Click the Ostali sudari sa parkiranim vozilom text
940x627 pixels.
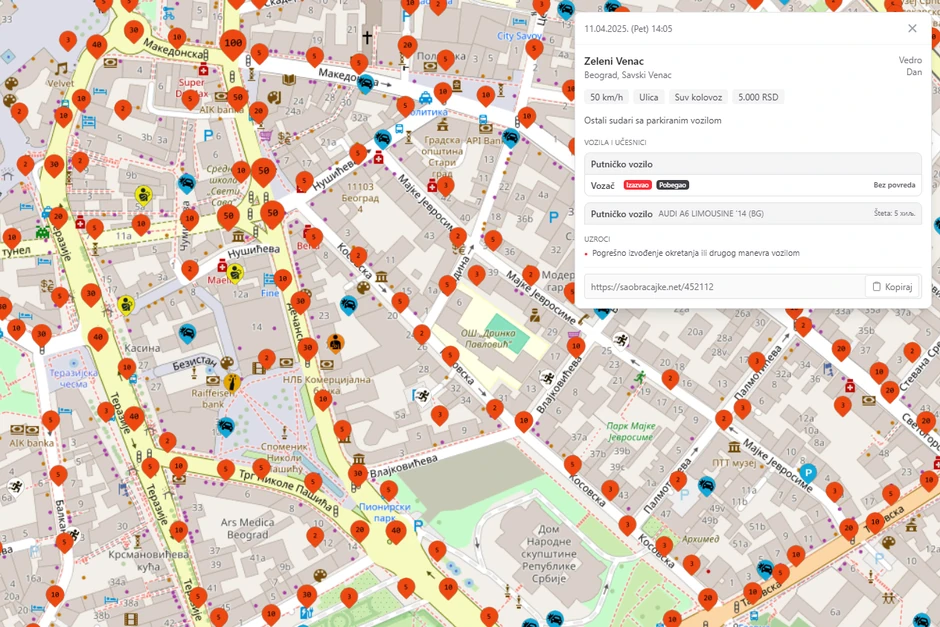point(652,120)
